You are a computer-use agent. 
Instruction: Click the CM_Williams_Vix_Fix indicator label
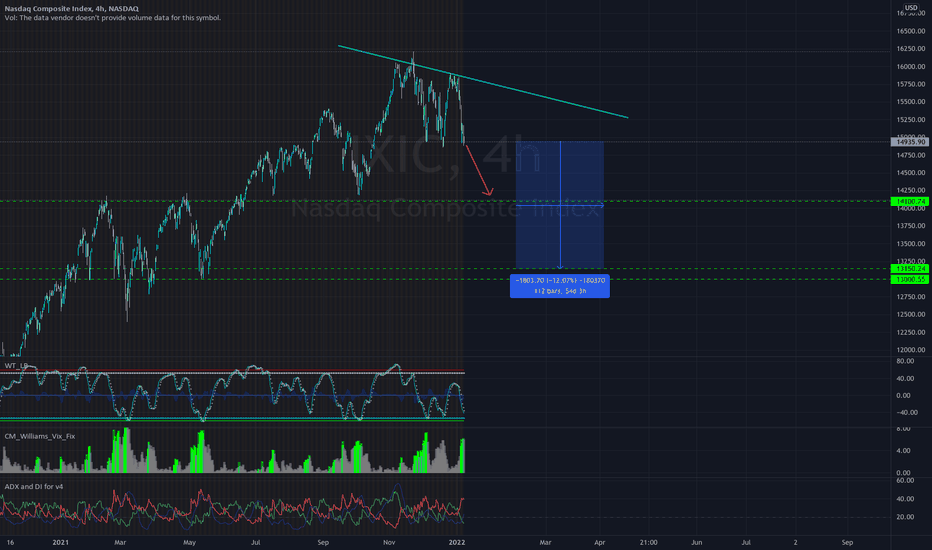[x=40, y=436]
